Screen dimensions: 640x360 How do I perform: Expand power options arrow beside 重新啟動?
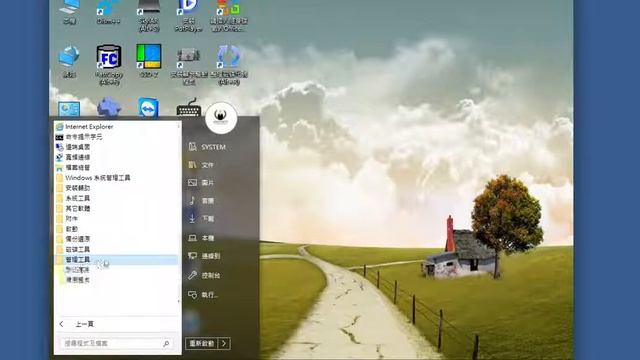pyautogui.click(x=224, y=344)
